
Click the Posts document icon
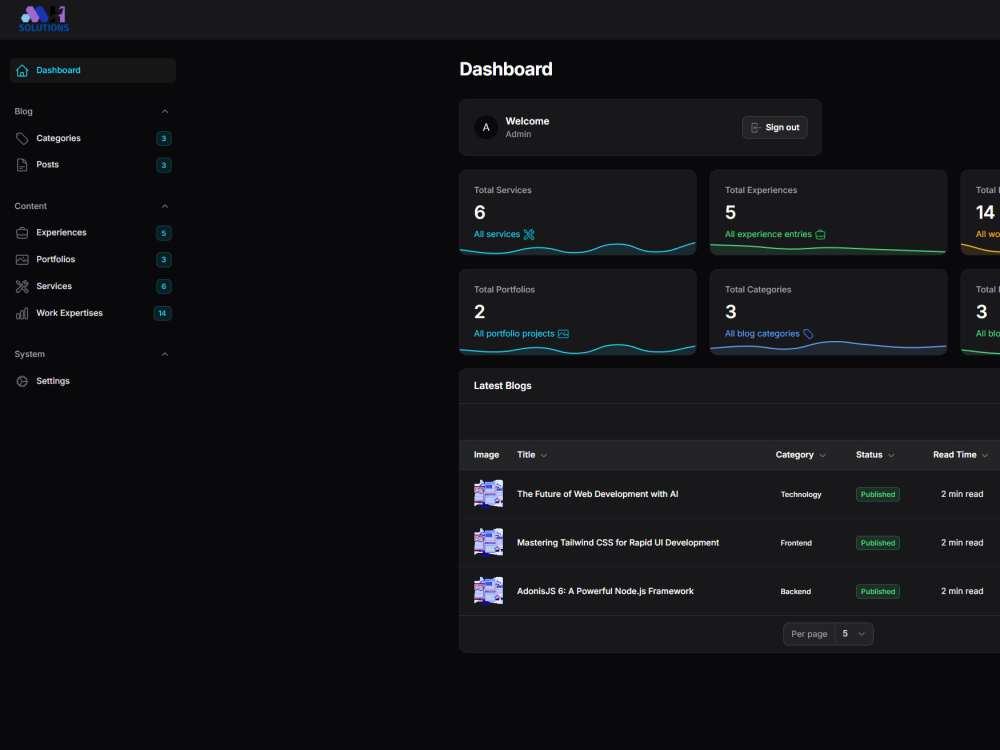[x=22, y=165]
